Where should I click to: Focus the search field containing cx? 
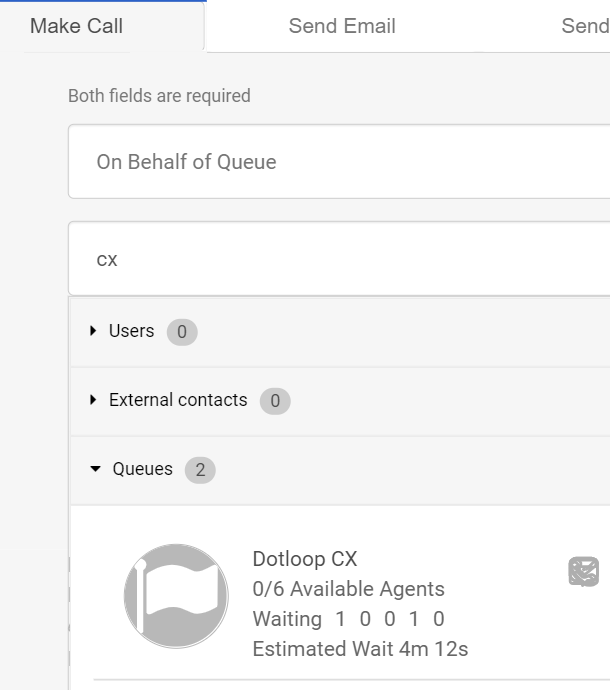click(339, 259)
